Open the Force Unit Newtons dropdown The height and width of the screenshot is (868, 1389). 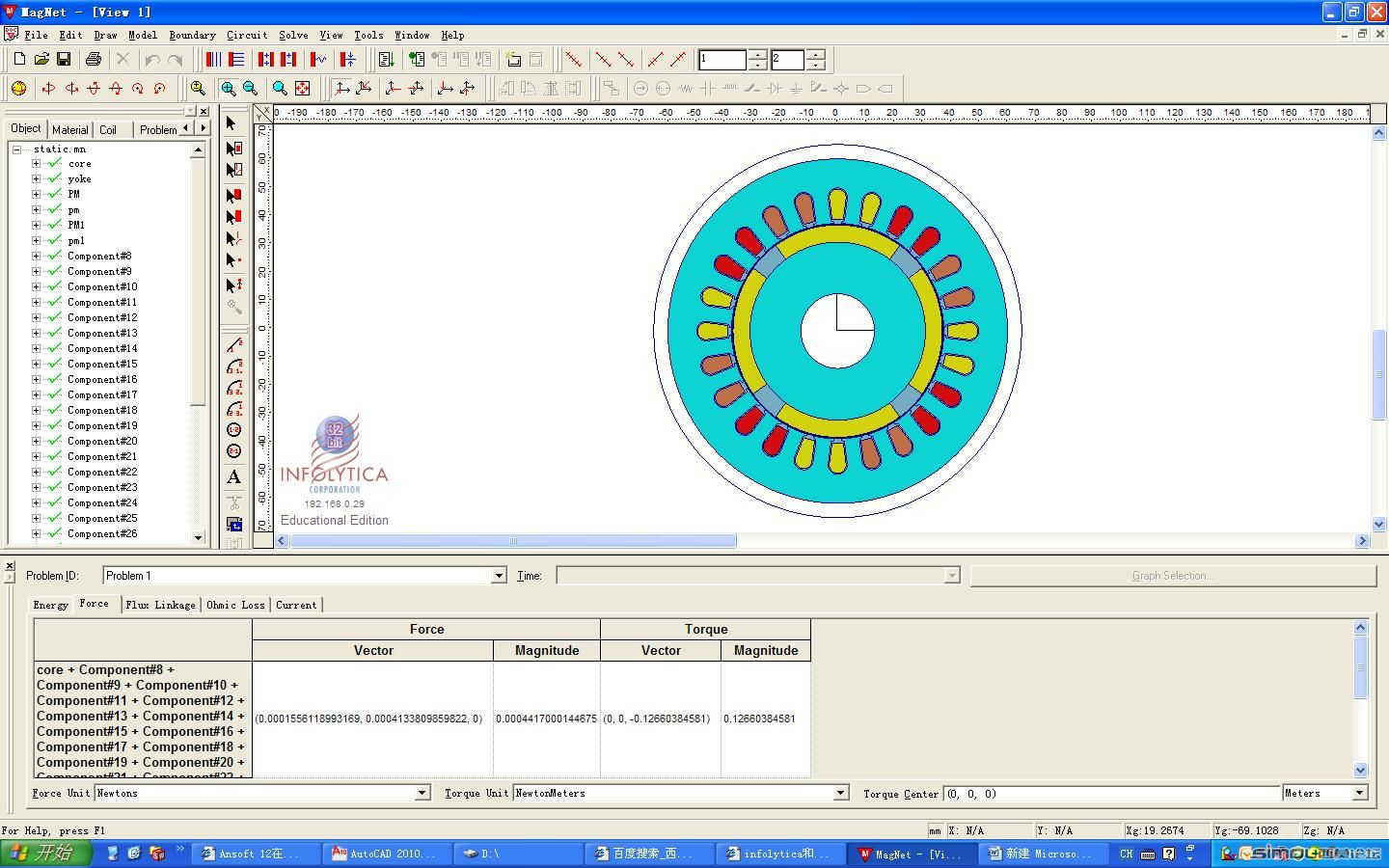[422, 793]
